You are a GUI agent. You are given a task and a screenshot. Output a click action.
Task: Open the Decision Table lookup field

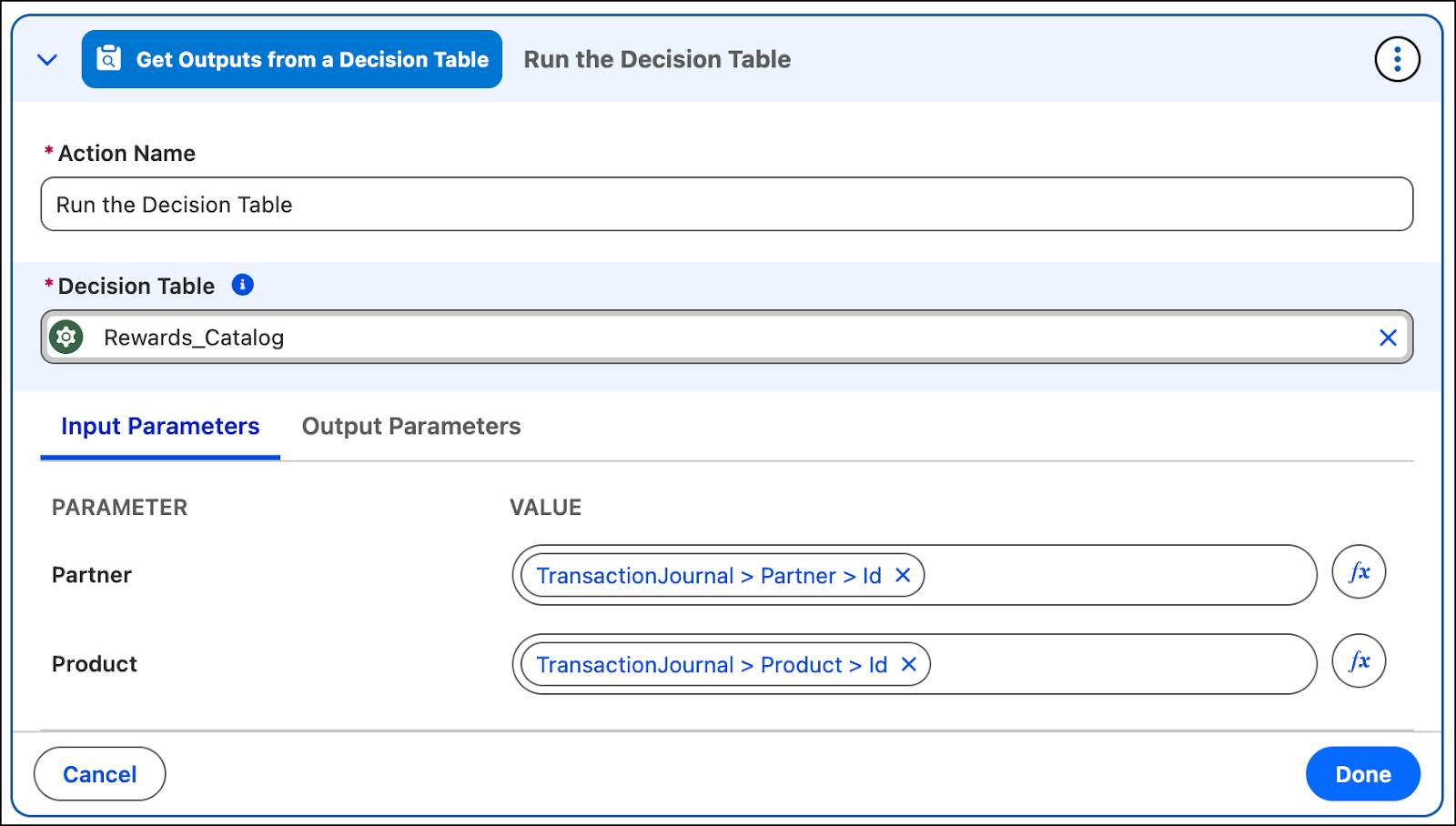point(726,337)
